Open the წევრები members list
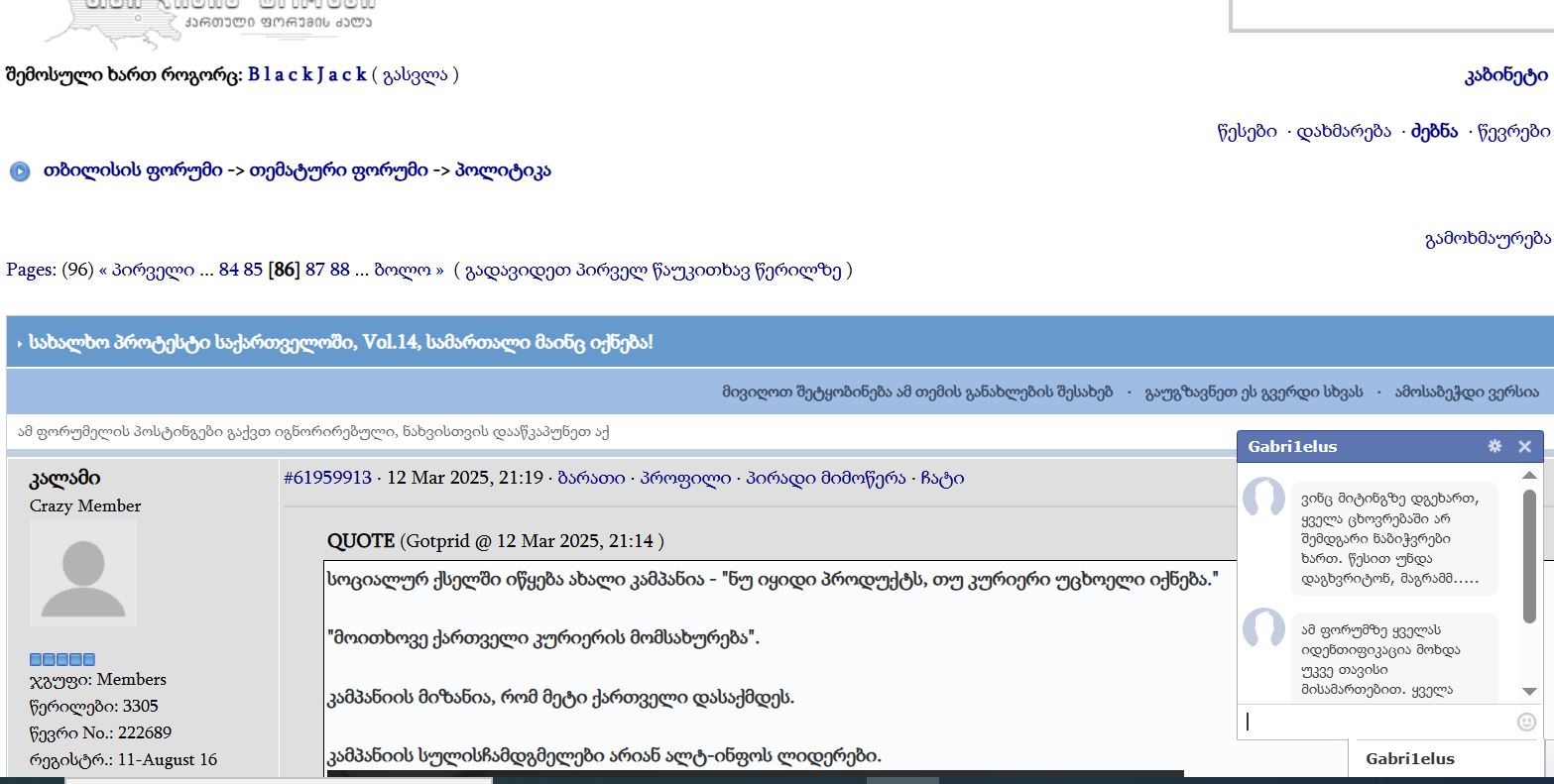 pyautogui.click(x=1513, y=131)
